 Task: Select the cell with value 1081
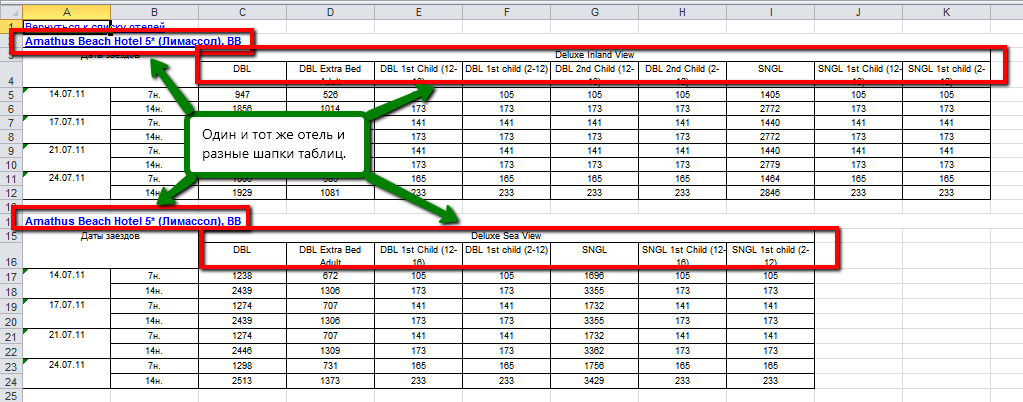[x=330, y=193]
